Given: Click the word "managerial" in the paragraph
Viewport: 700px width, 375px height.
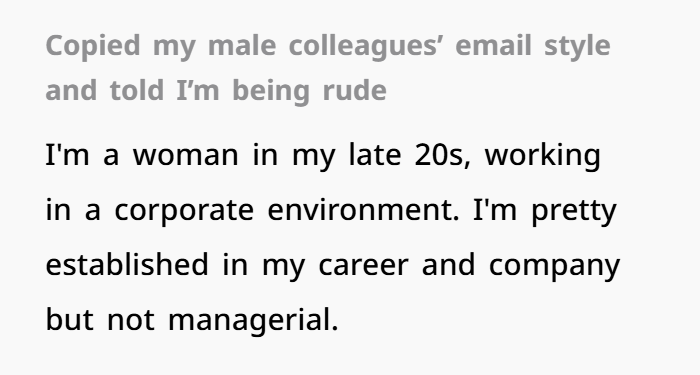Looking at the screenshot, I should pos(250,320).
